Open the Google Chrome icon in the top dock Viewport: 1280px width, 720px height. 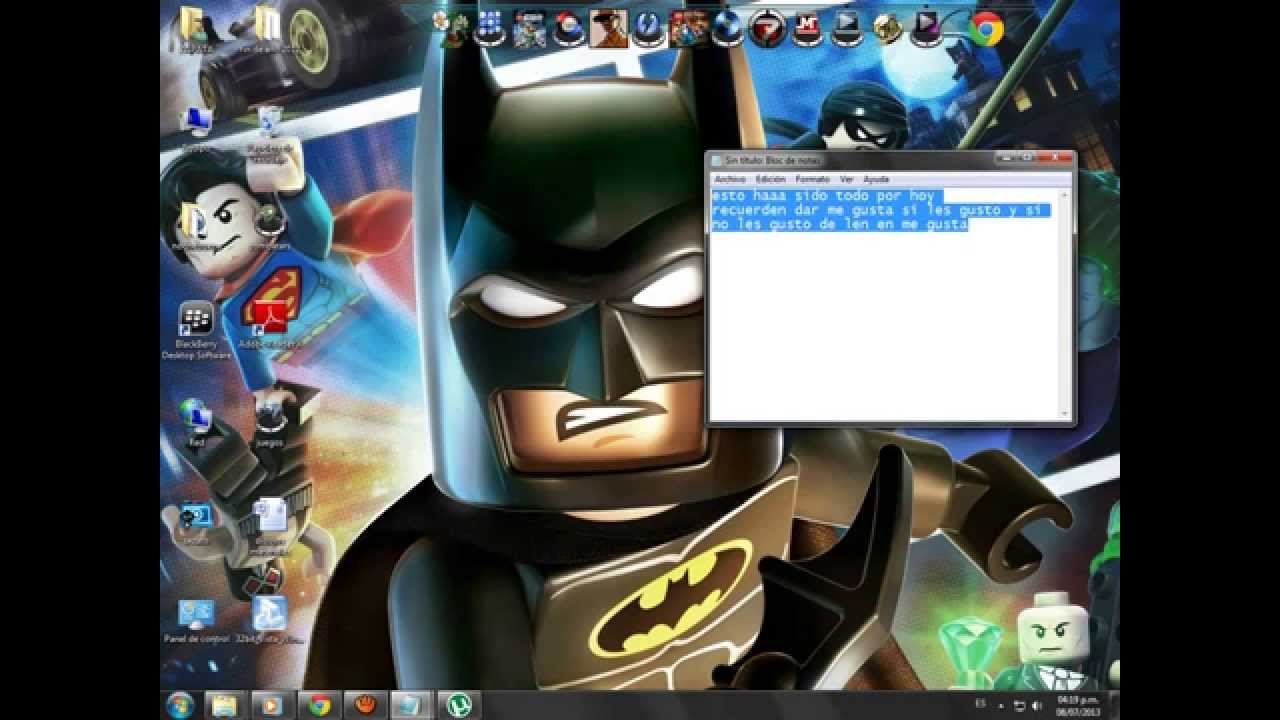(986, 28)
